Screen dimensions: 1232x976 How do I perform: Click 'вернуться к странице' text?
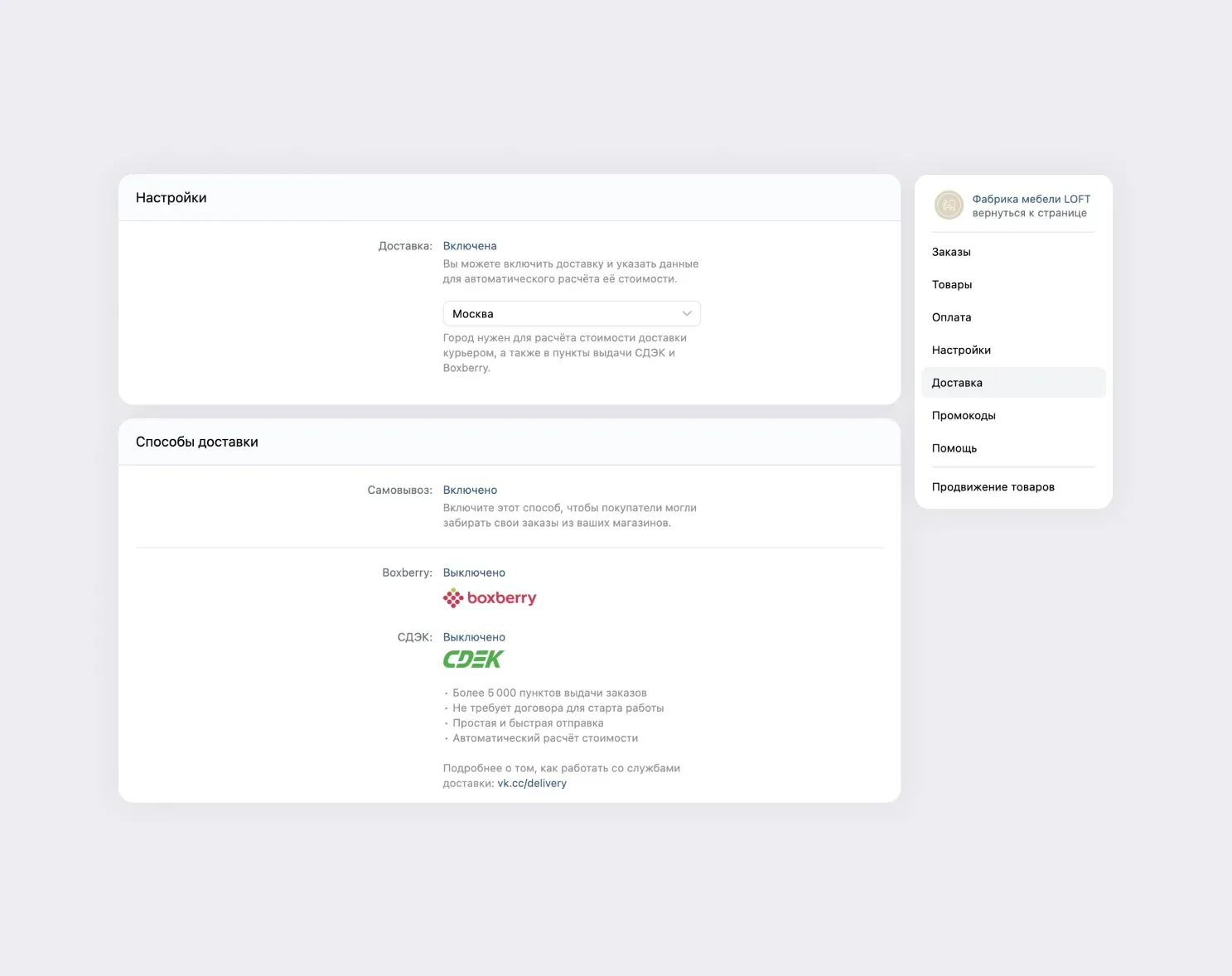1029,214
